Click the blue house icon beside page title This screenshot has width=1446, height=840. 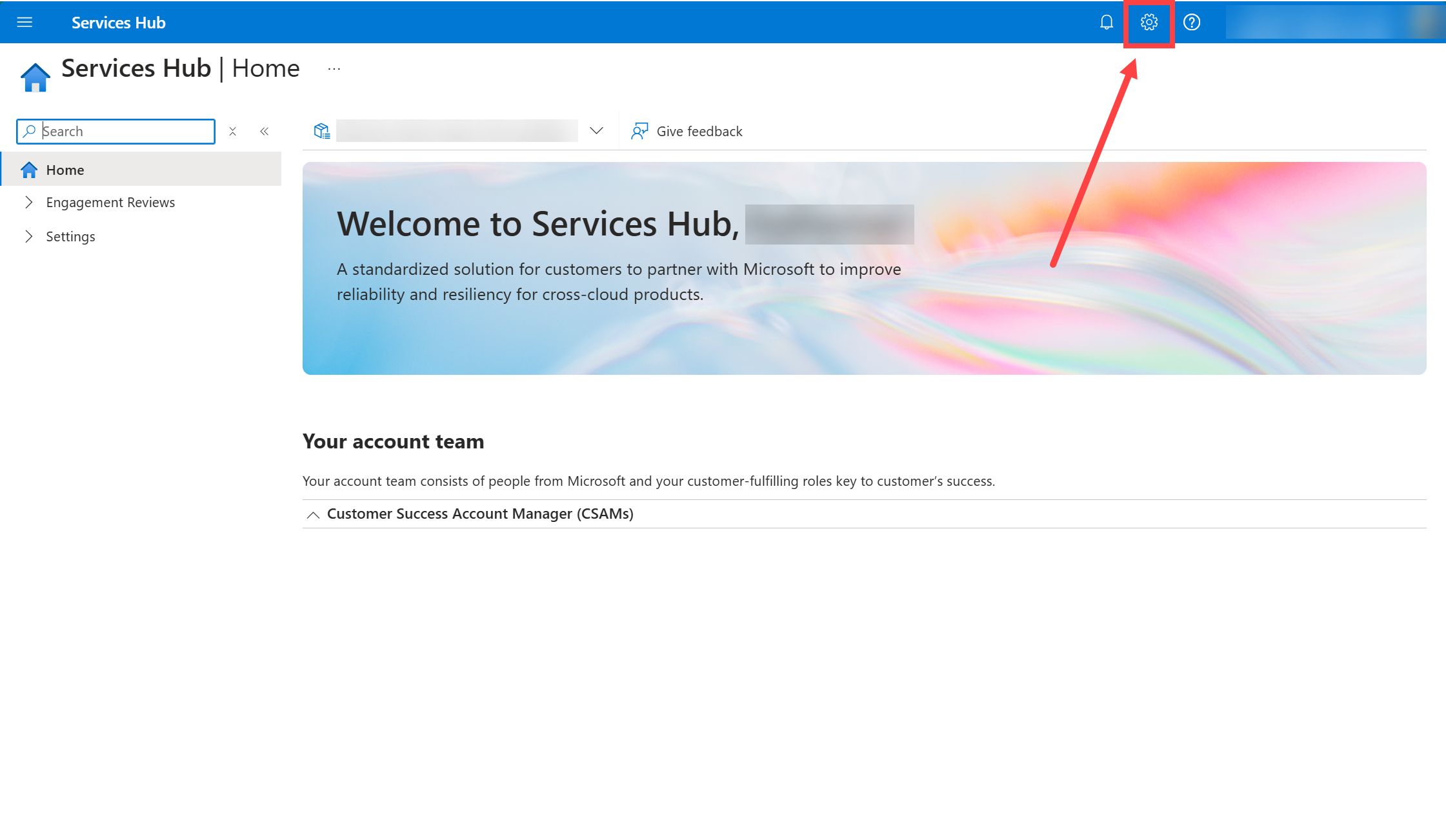pos(35,77)
